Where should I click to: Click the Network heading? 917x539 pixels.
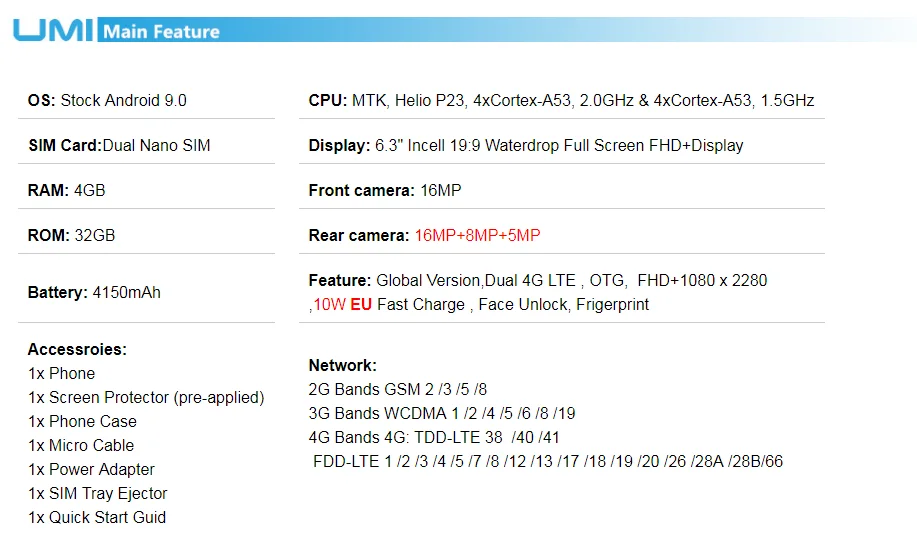pyautogui.click(x=343, y=365)
